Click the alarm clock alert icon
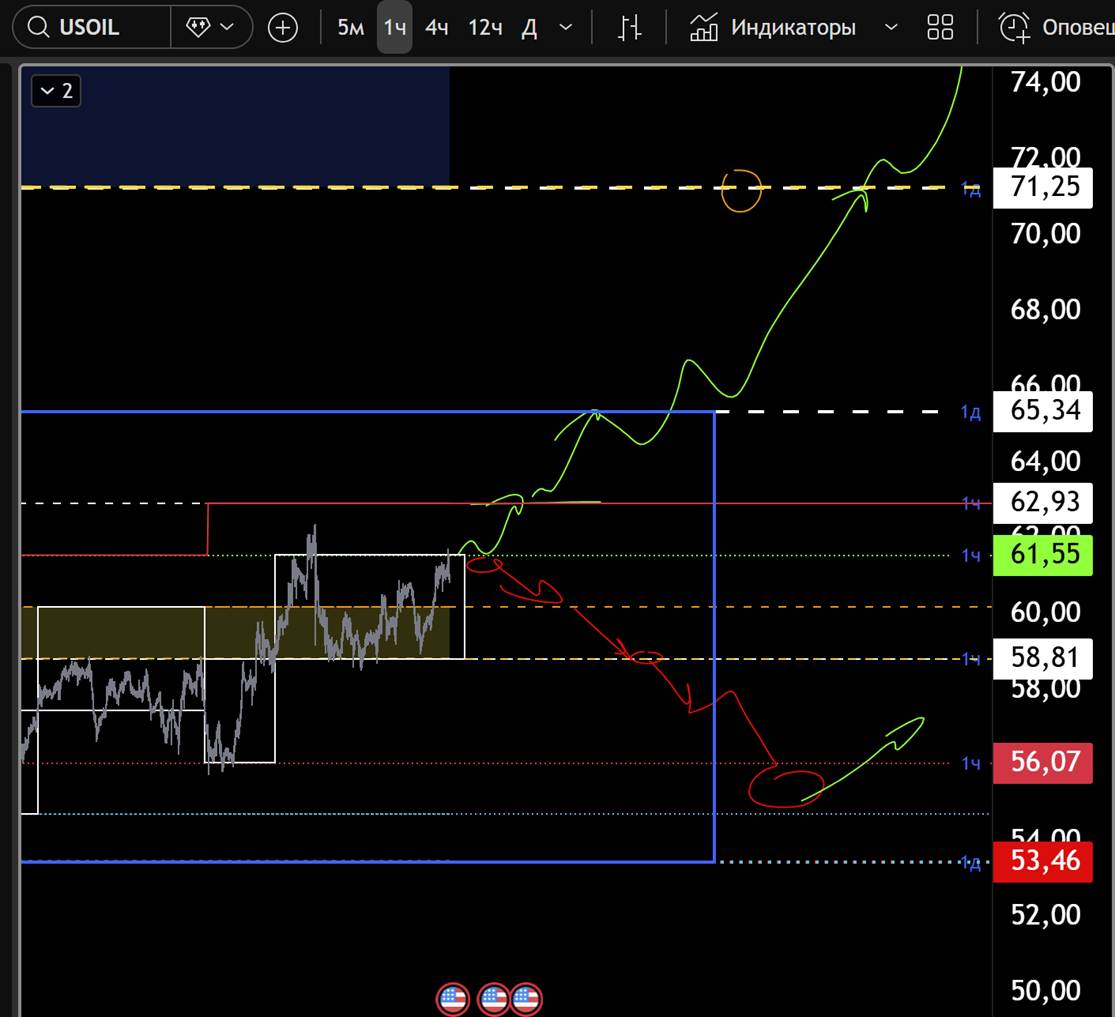Image resolution: width=1115 pixels, height=1017 pixels. [x=1015, y=27]
